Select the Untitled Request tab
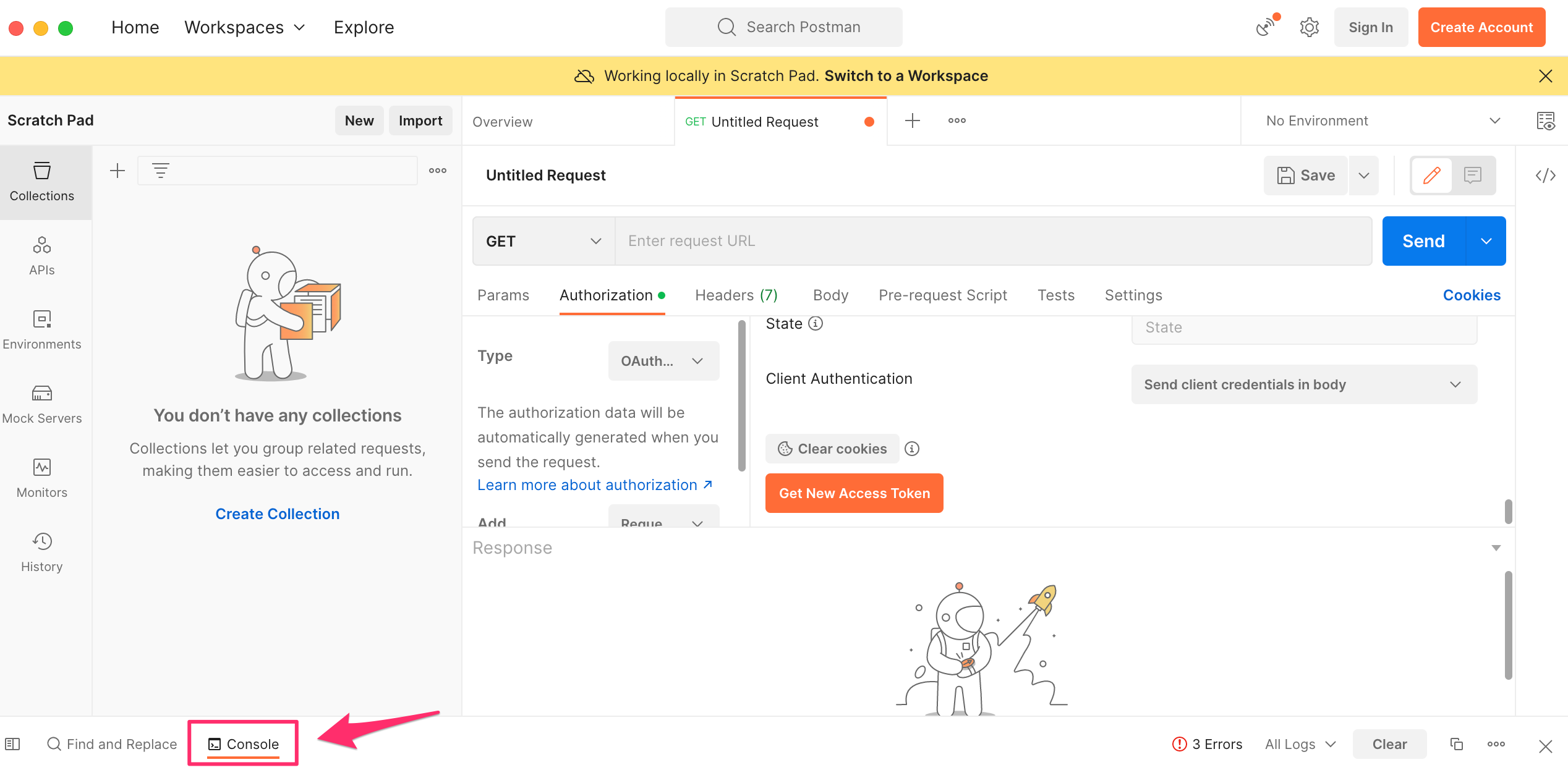Screen dimensions: 1568x770 click(780, 122)
